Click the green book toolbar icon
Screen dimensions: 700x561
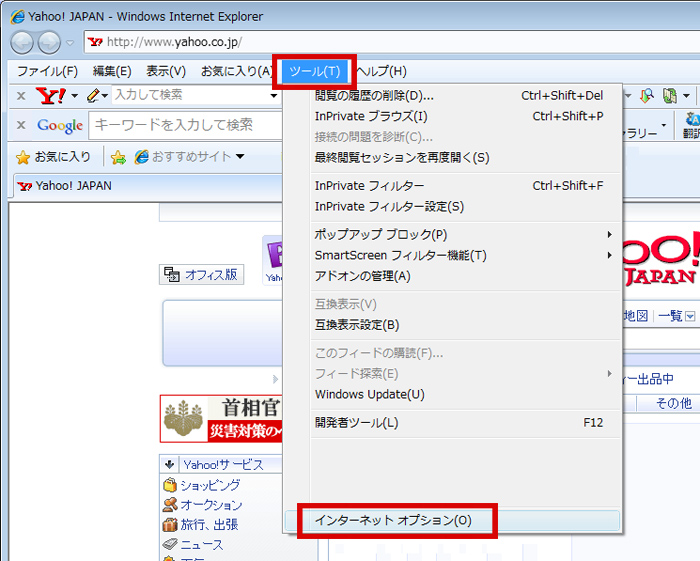[669, 96]
